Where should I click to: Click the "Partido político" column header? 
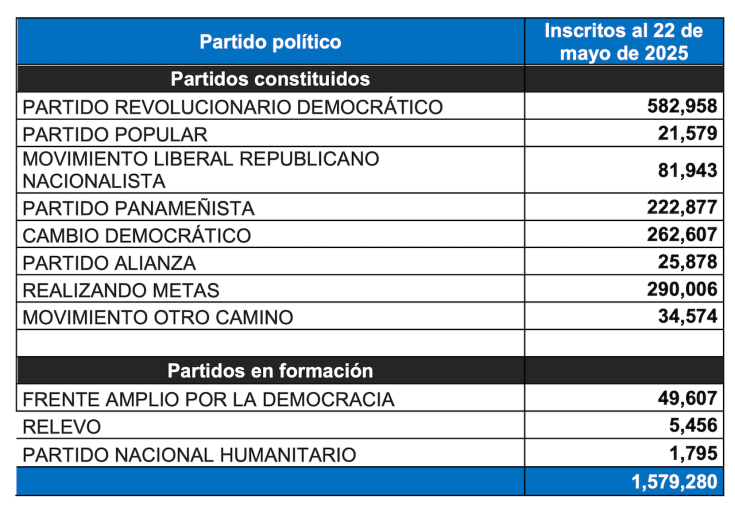point(270,42)
